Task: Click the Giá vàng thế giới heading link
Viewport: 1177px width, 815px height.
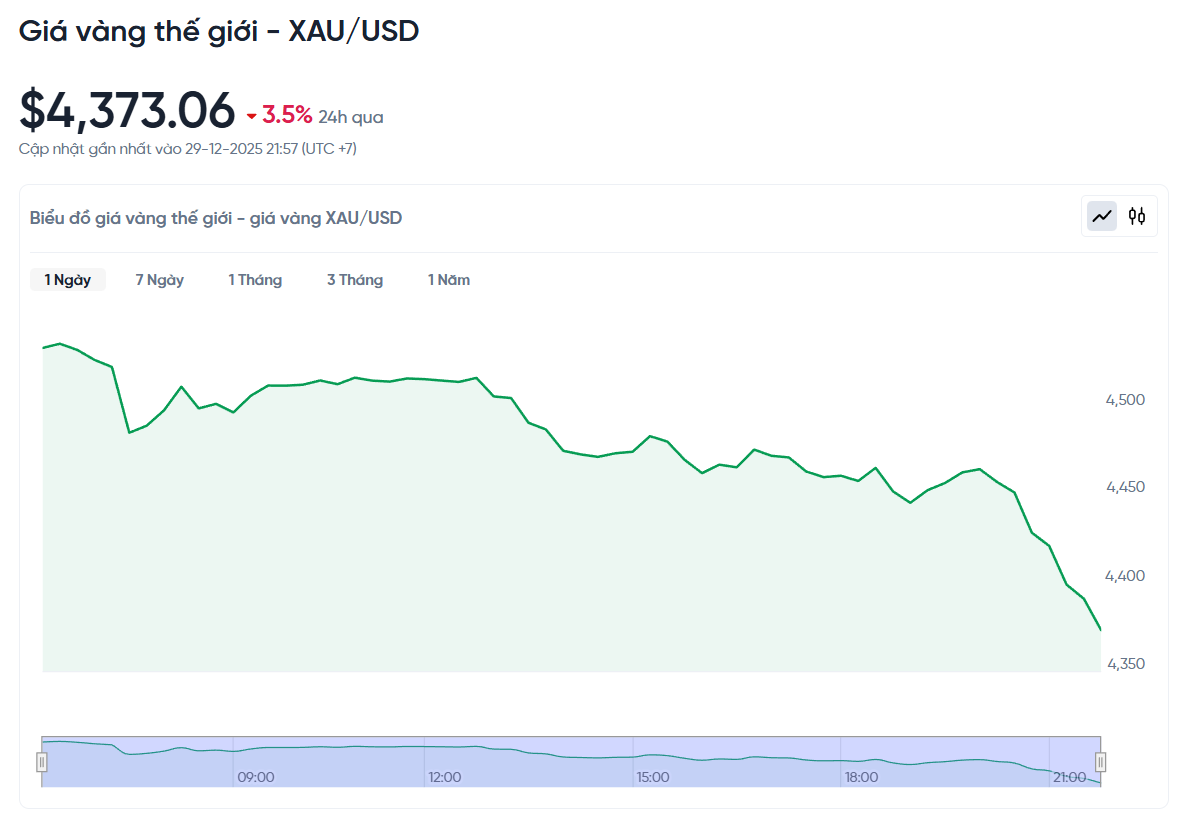Action: (x=220, y=31)
